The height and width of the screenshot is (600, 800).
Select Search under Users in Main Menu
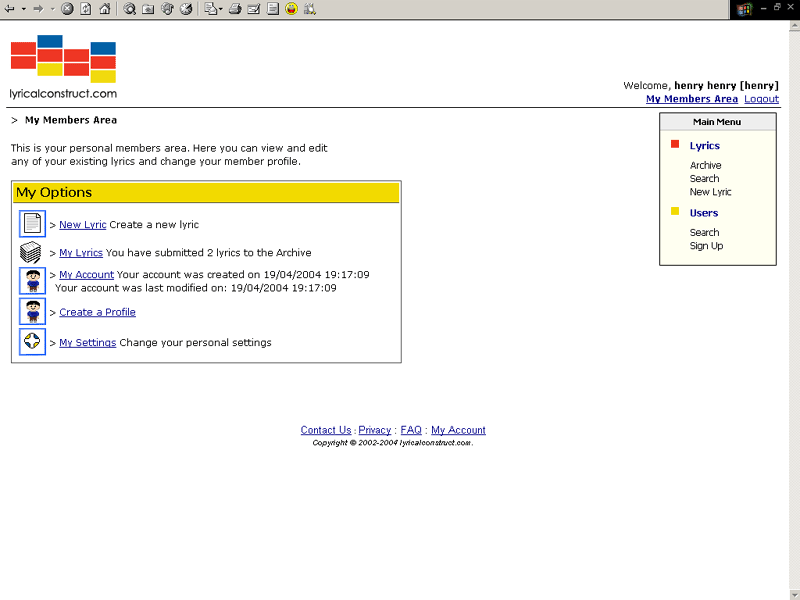tap(704, 232)
